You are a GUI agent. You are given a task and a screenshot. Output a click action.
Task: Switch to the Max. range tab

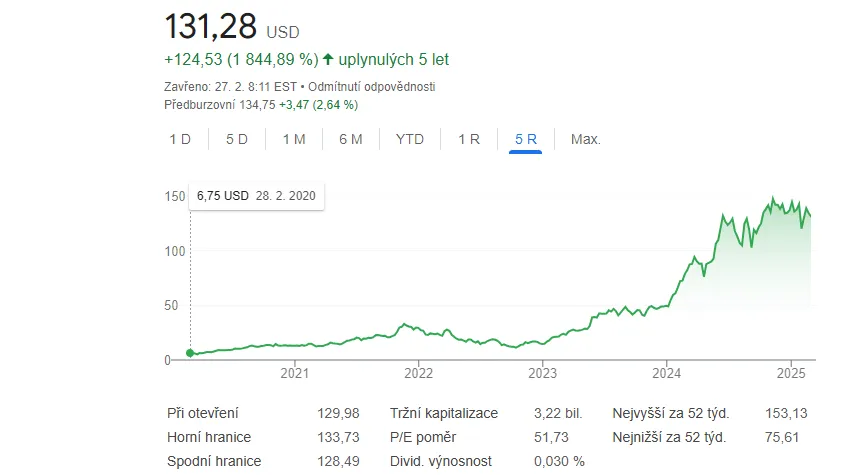[x=585, y=139]
